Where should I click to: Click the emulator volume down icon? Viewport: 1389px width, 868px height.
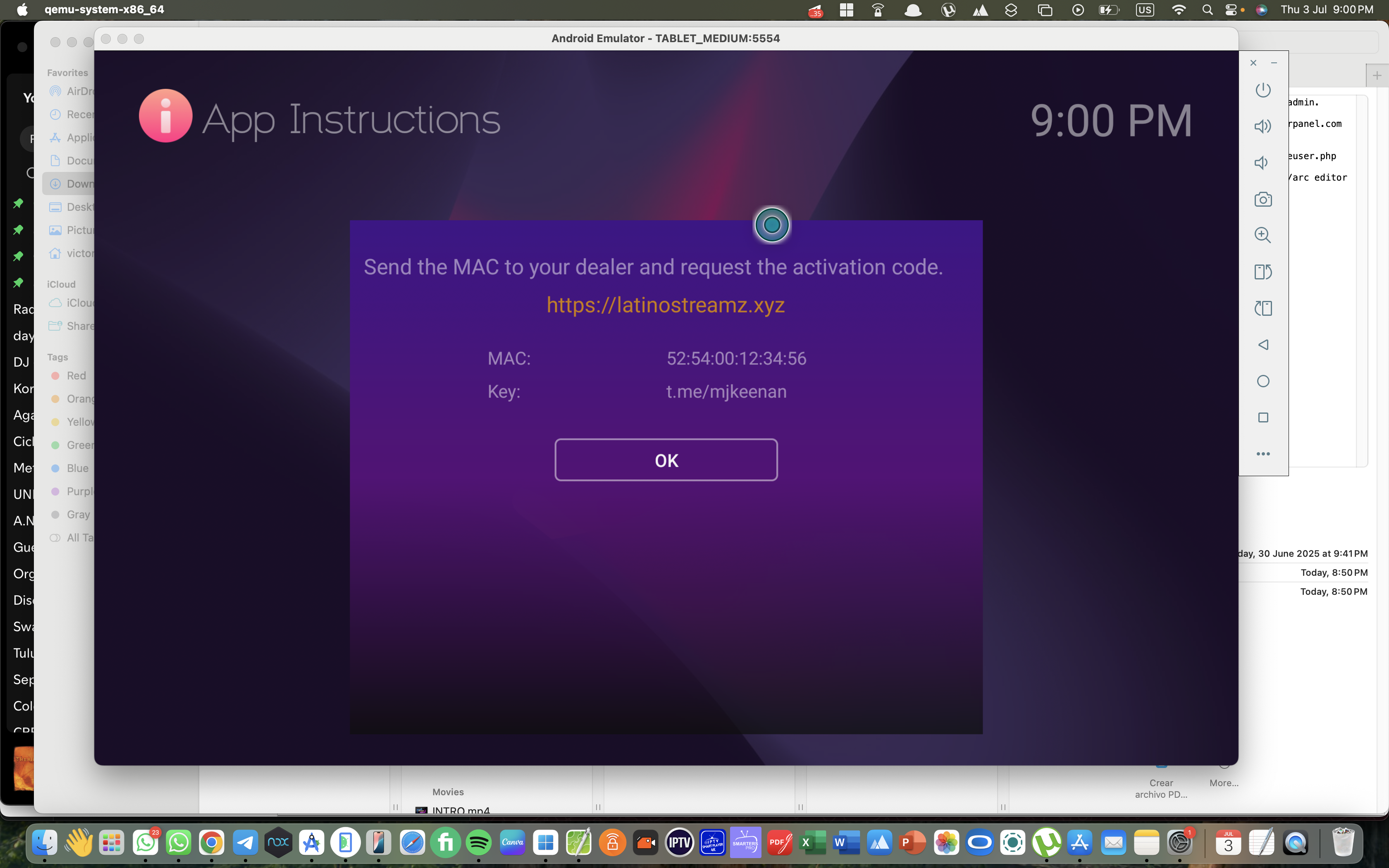tap(1261, 163)
